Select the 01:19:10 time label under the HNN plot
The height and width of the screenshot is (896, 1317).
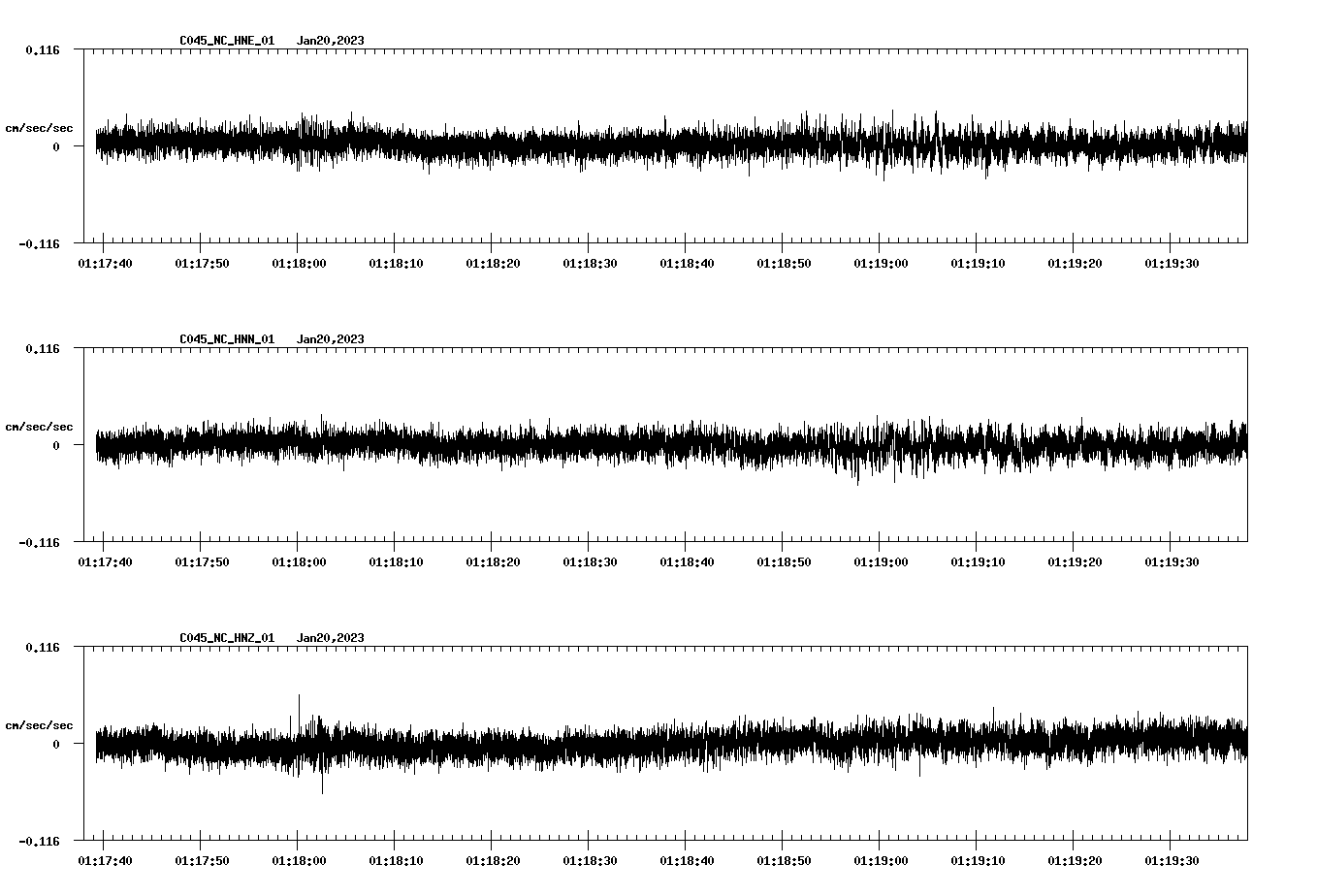[978, 562]
